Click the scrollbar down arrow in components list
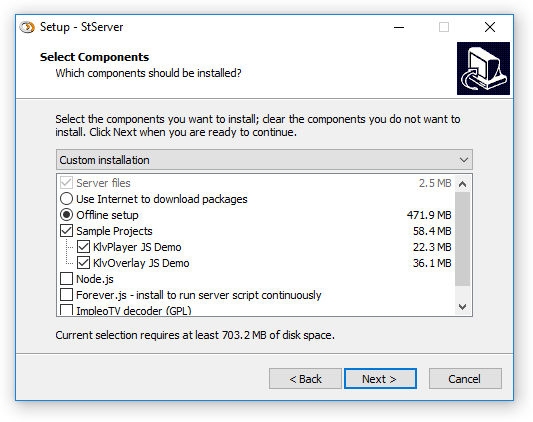The image size is (533, 422). pos(462,307)
